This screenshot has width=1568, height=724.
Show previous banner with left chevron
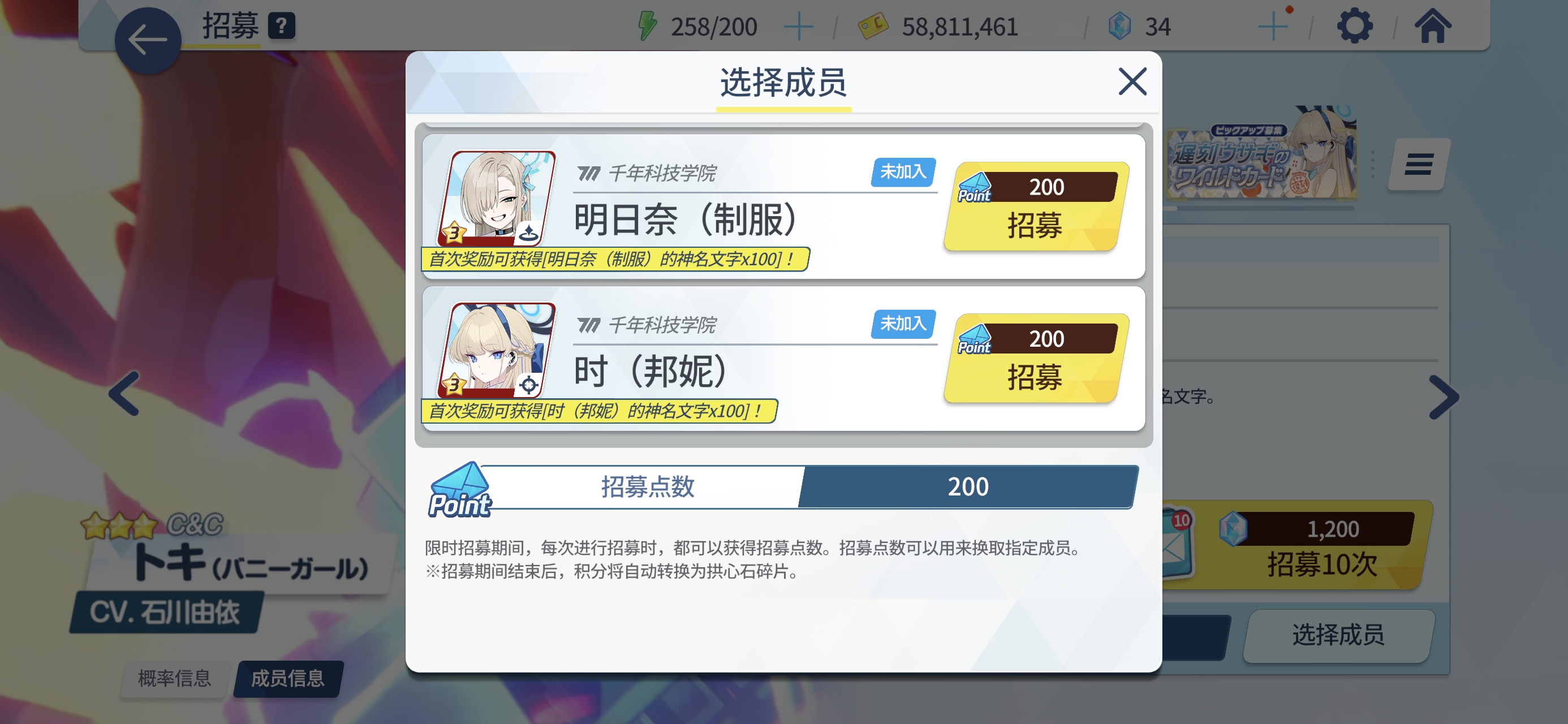[x=124, y=394]
